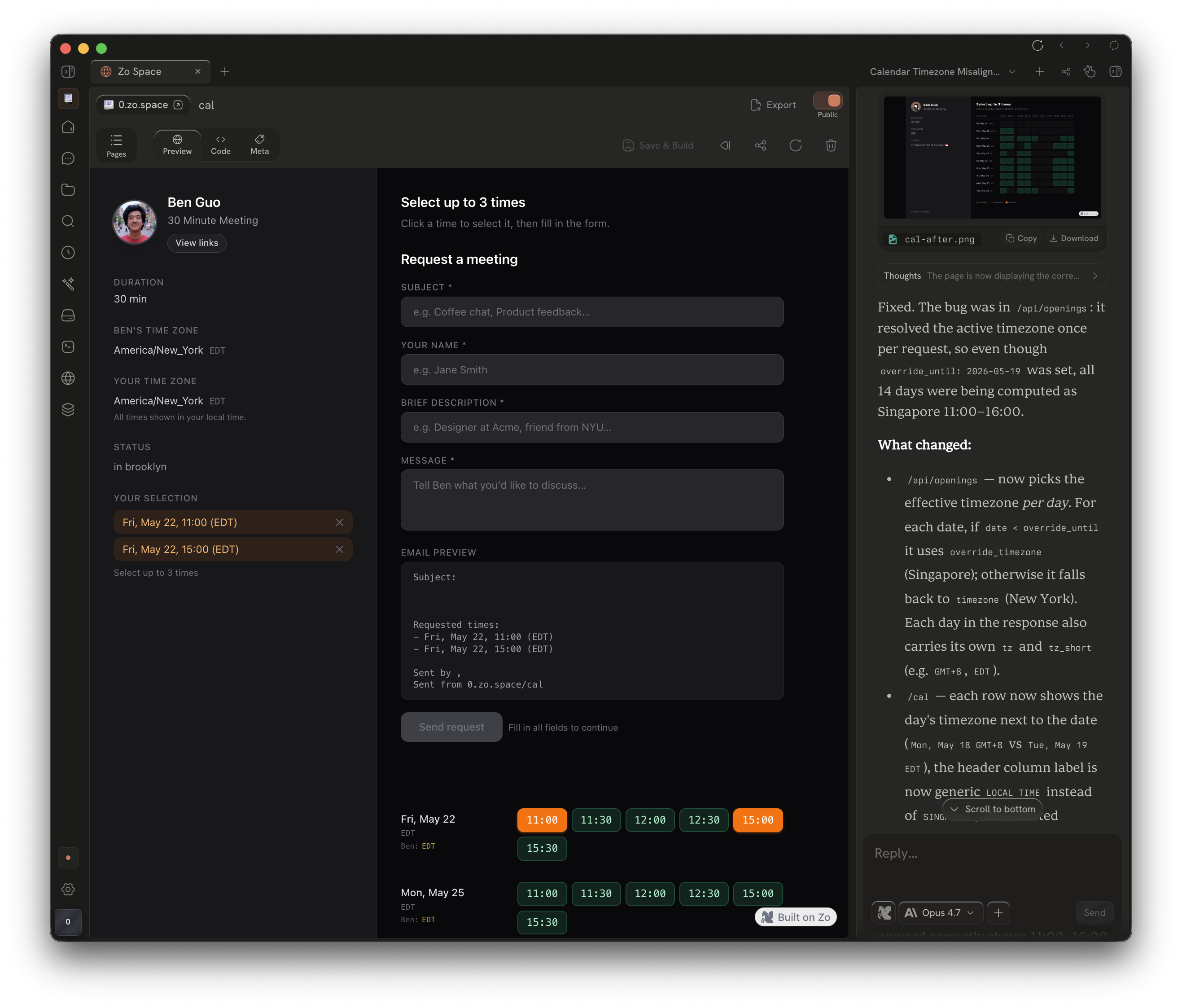Open the Pages list panel
This screenshot has width=1182, height=1008.
[x=116, y=145]
